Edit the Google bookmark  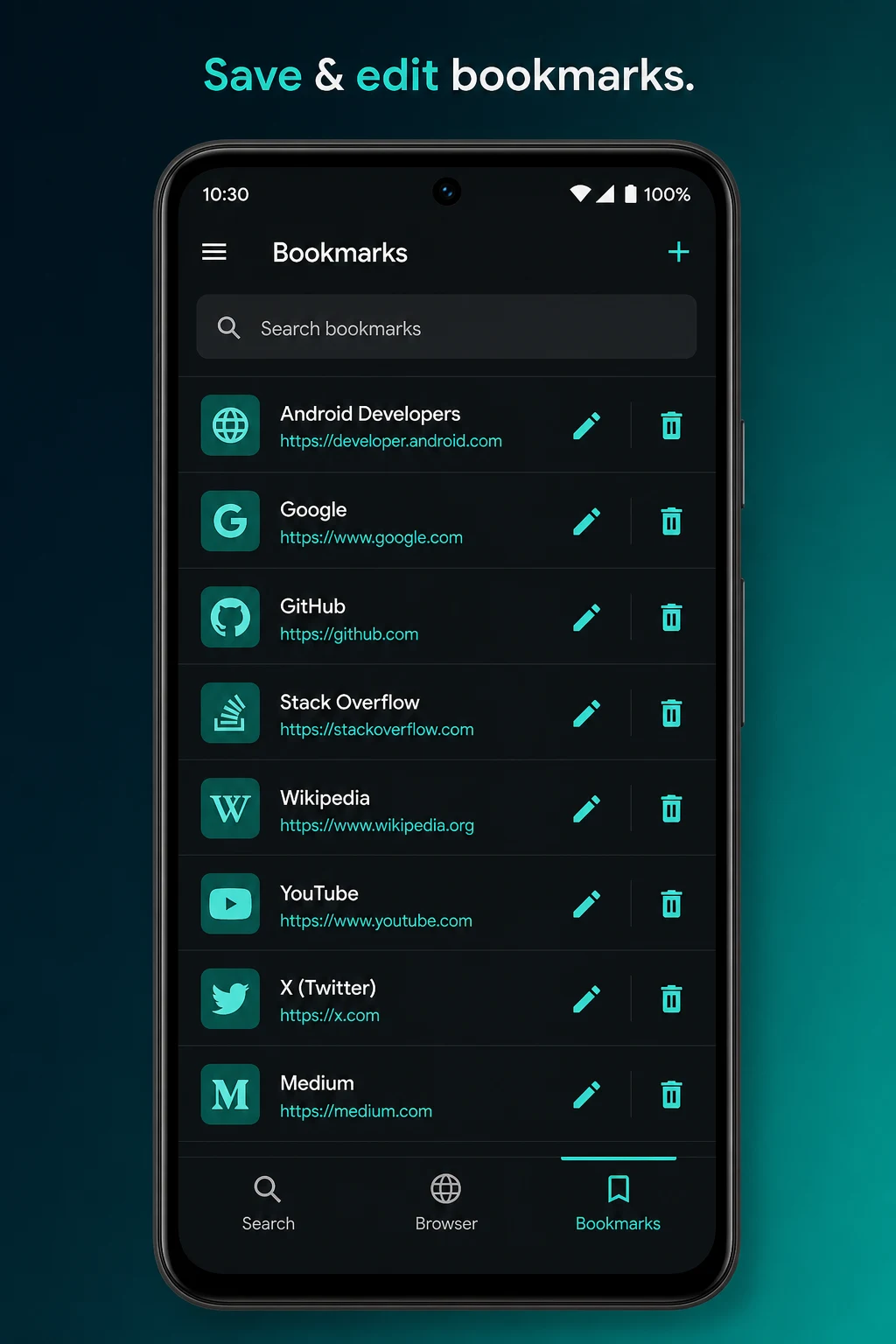[586, 521]
